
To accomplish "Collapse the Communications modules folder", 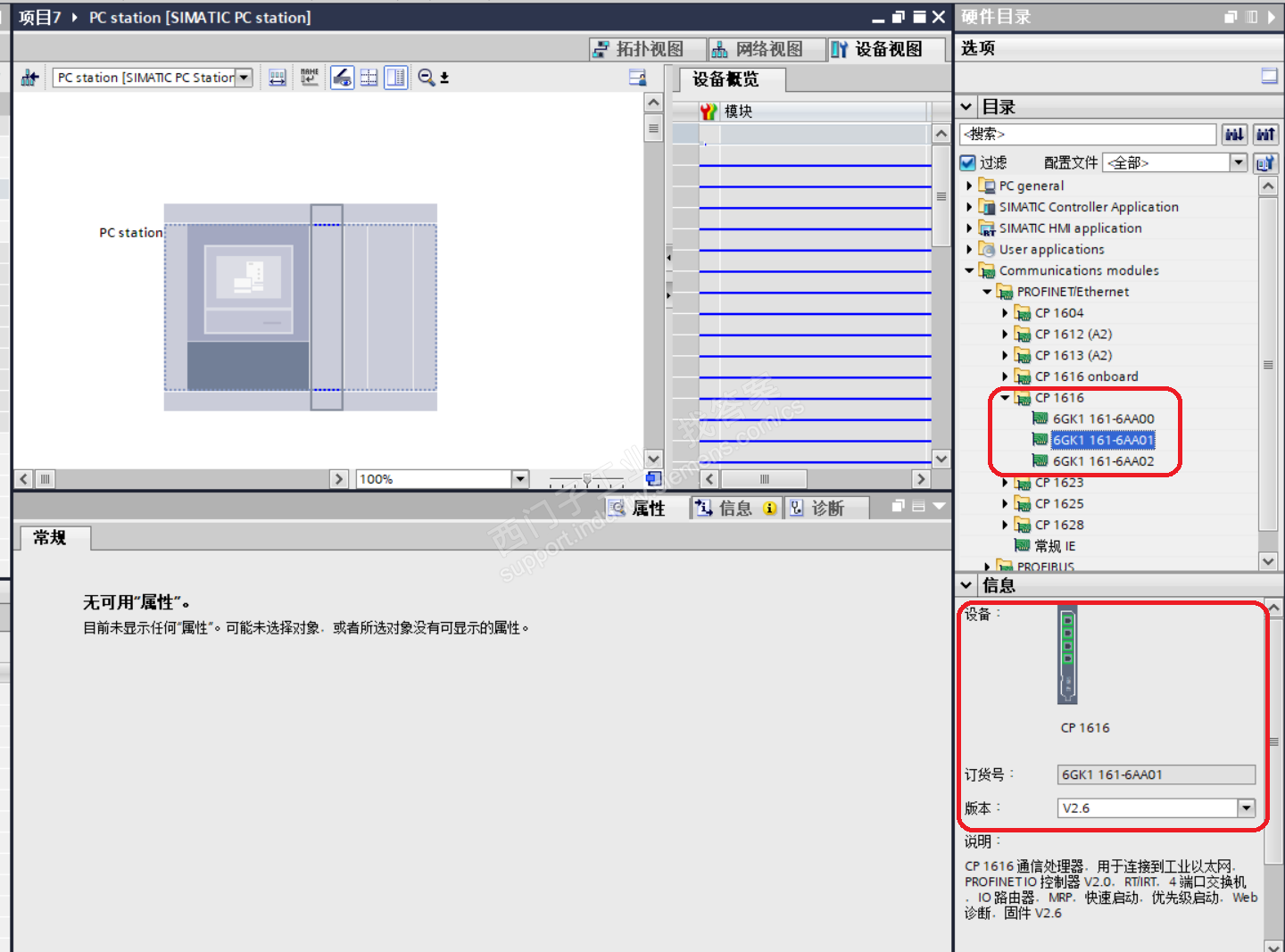I will [x=969, y=270].
